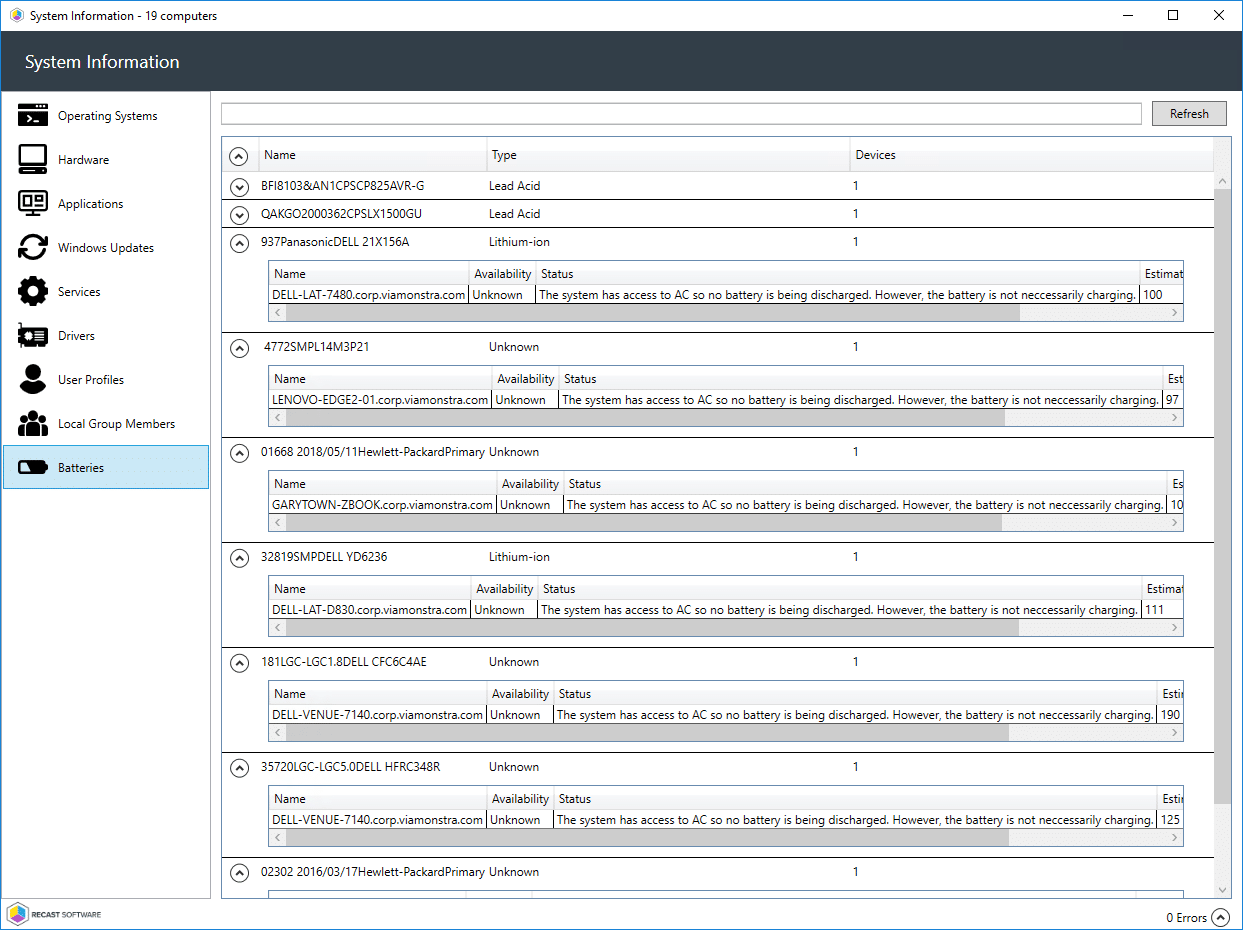Select LENOVO-EDGE2-01.corp.viamonstra.com device row
The width and height of the screenshot is (1243, 930).
tap(725, 400)
